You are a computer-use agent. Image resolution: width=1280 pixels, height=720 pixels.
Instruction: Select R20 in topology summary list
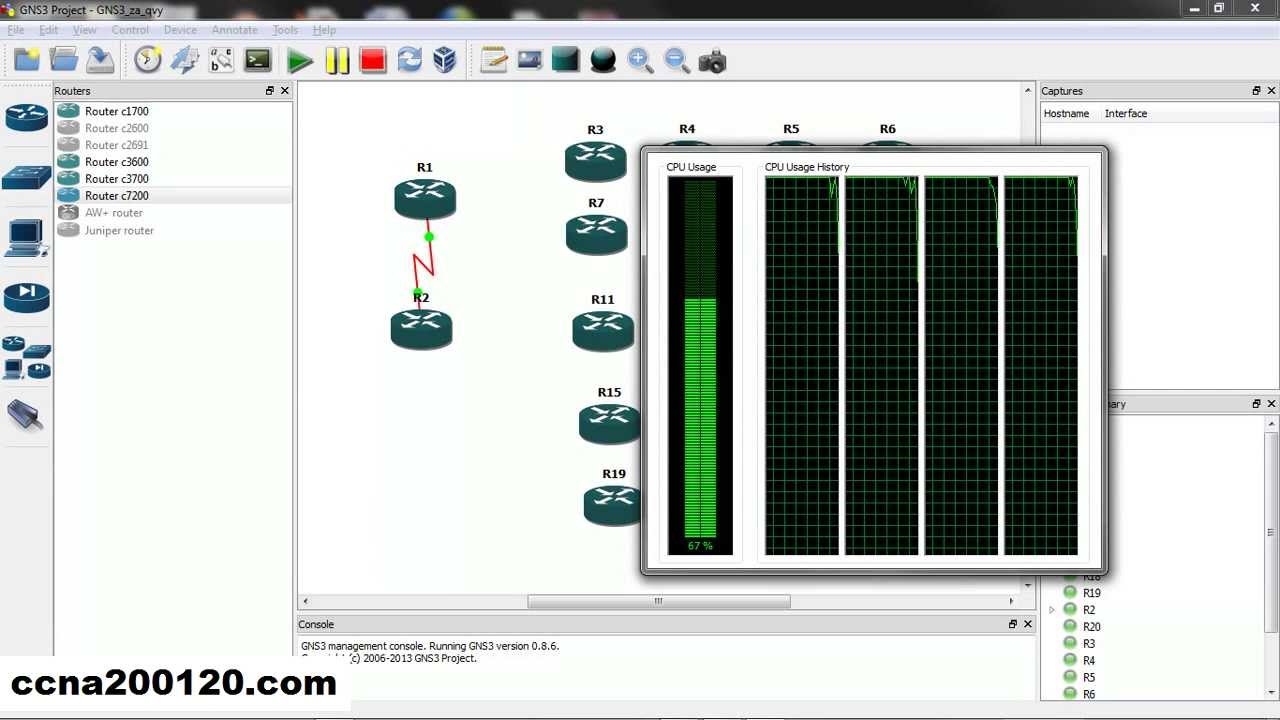pos(1091,627)
